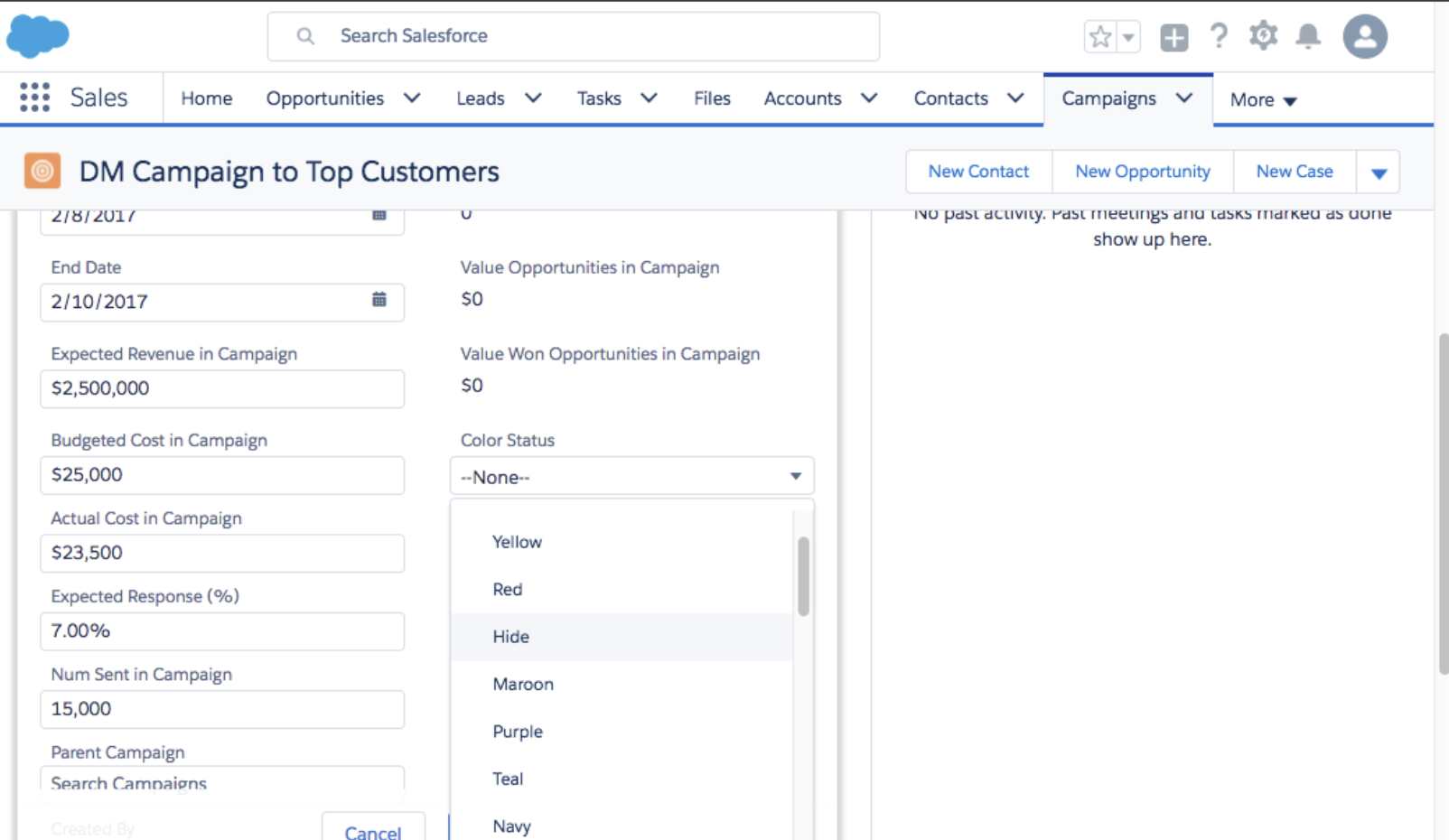Open the App Launcher grid icon
This screenshot has width=1449, height=840.
tap(34, 98)
